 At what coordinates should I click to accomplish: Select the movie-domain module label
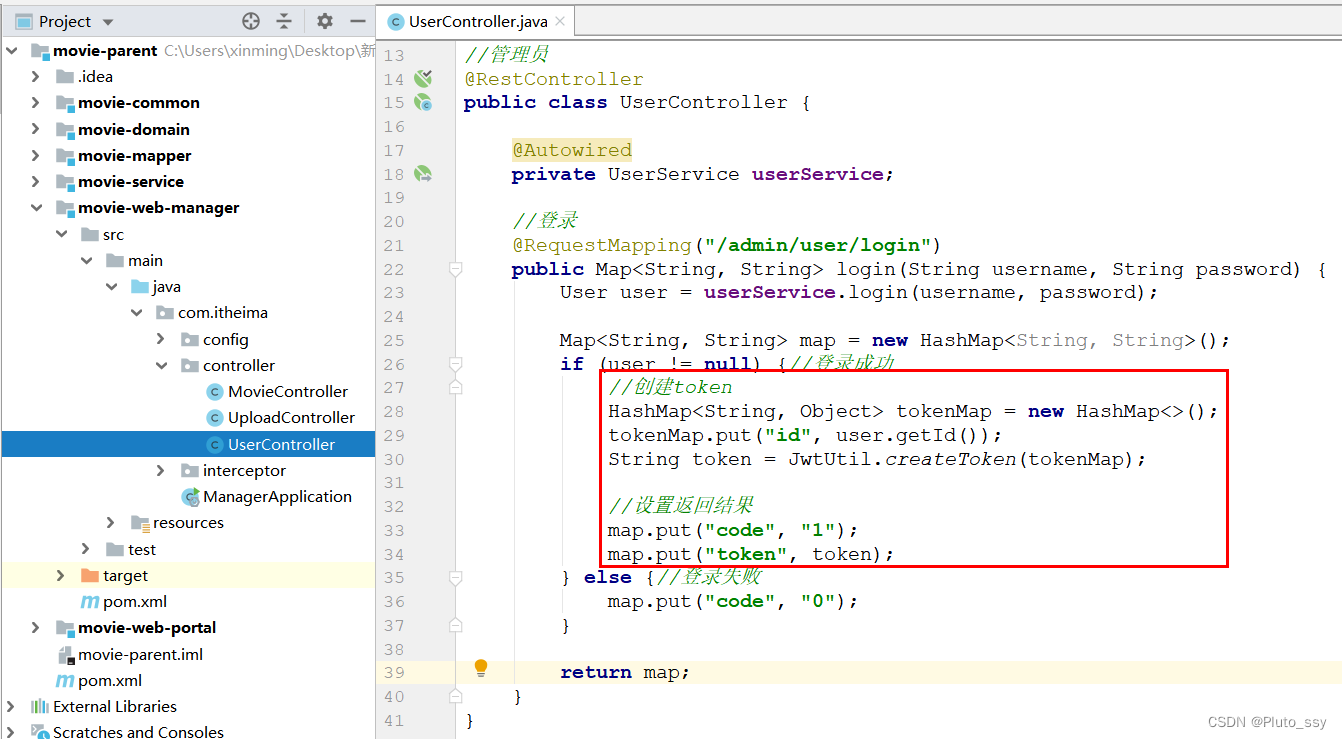pos(134,129)
